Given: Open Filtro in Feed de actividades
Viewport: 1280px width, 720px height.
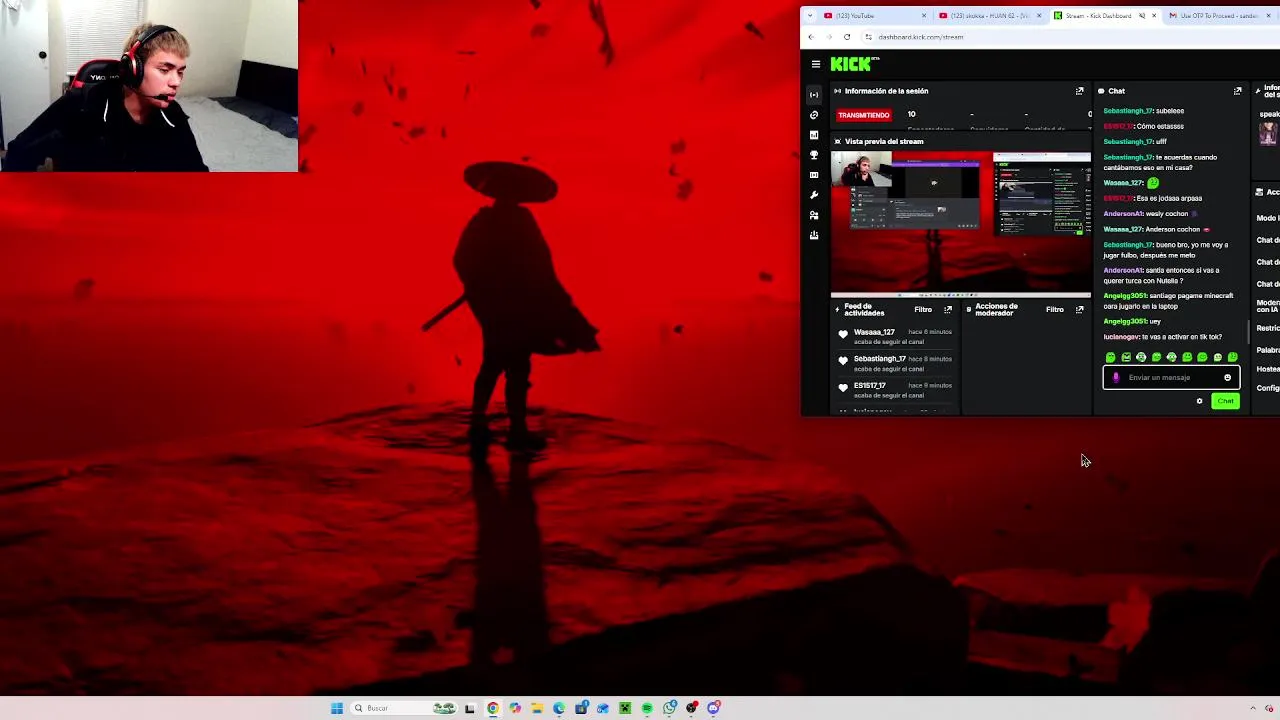Looking at the screenshot, I should pyautogui.click(x=923, y=310).
